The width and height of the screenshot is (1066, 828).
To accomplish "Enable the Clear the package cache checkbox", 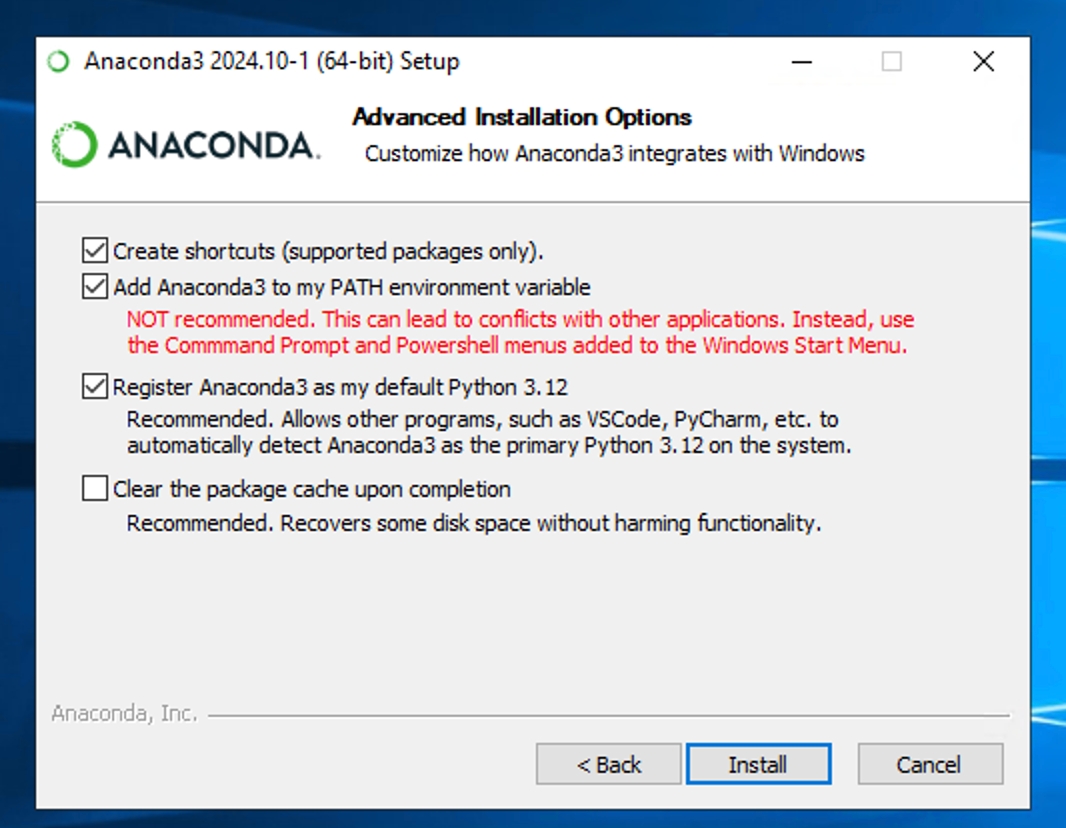I will coord(95,489).
